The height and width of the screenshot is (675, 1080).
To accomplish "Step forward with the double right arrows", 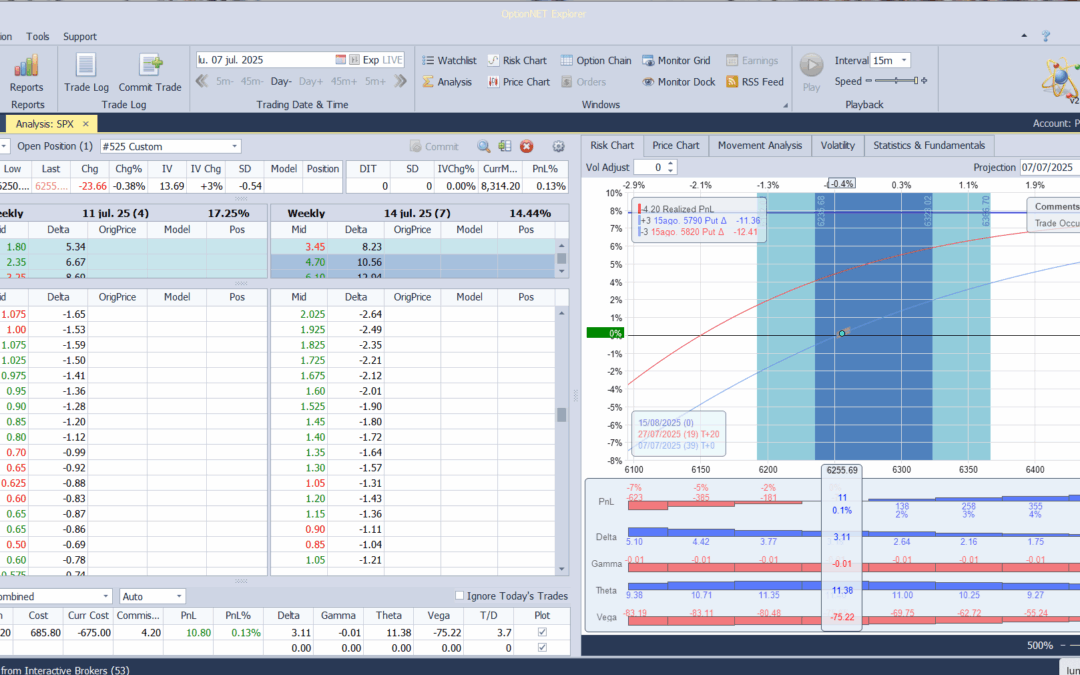I will point(400,81).
